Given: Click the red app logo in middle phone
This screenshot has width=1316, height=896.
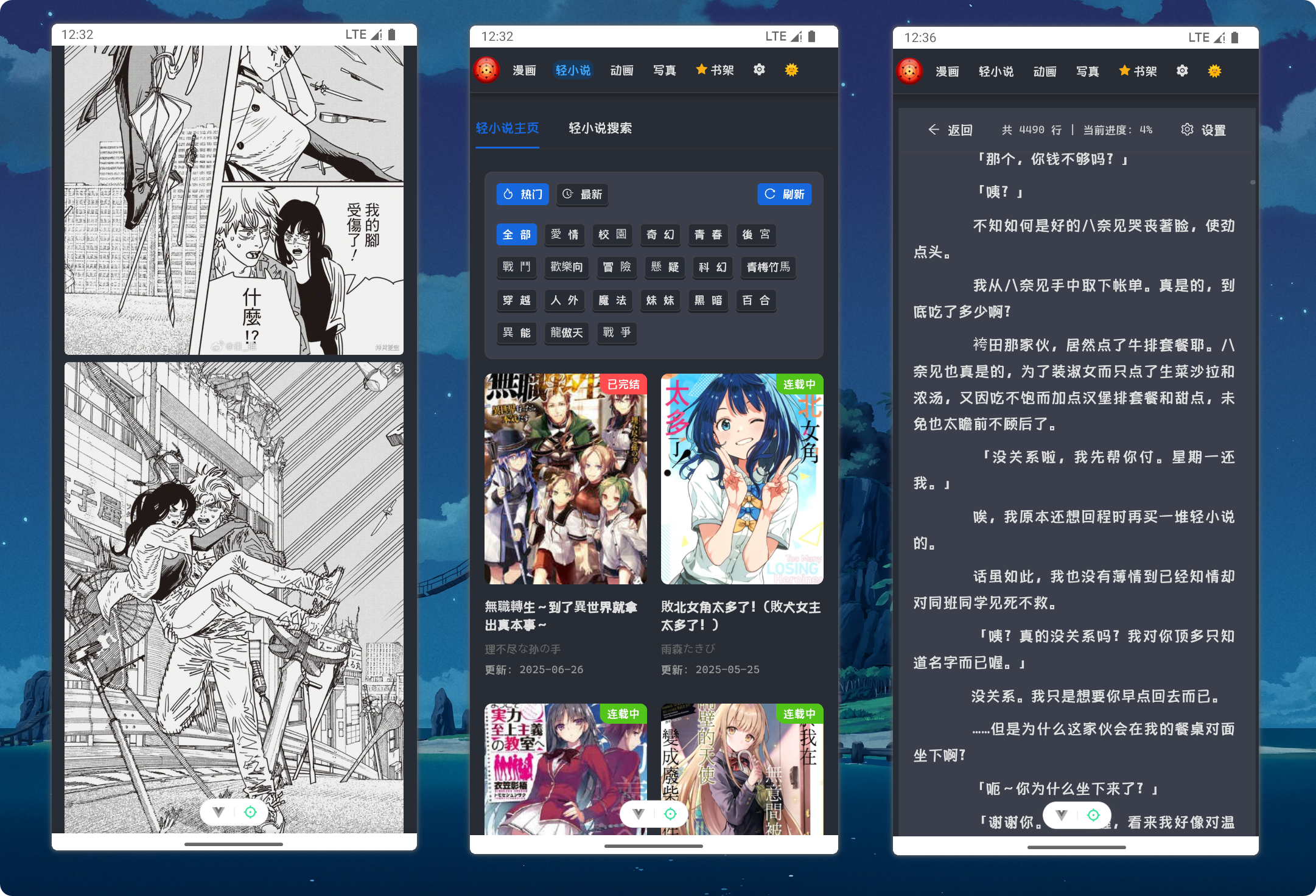Looking at the screenshot, I should pyautogui.click(x=486, y=70).
